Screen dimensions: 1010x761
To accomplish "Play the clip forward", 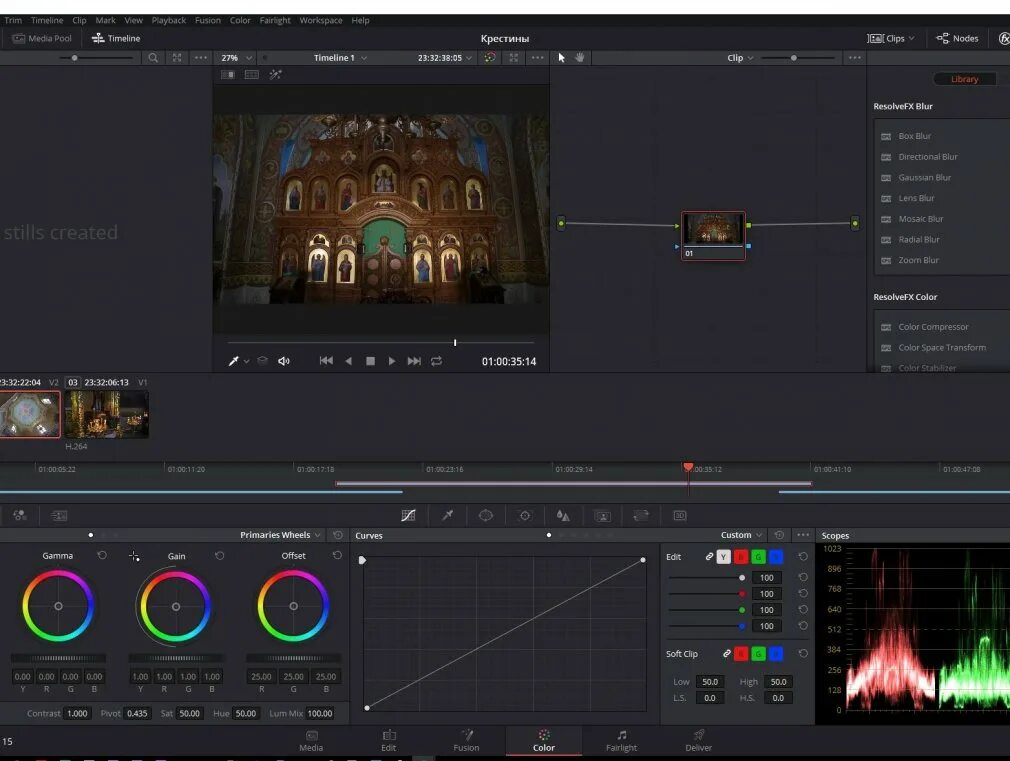I will coord(392,361).
